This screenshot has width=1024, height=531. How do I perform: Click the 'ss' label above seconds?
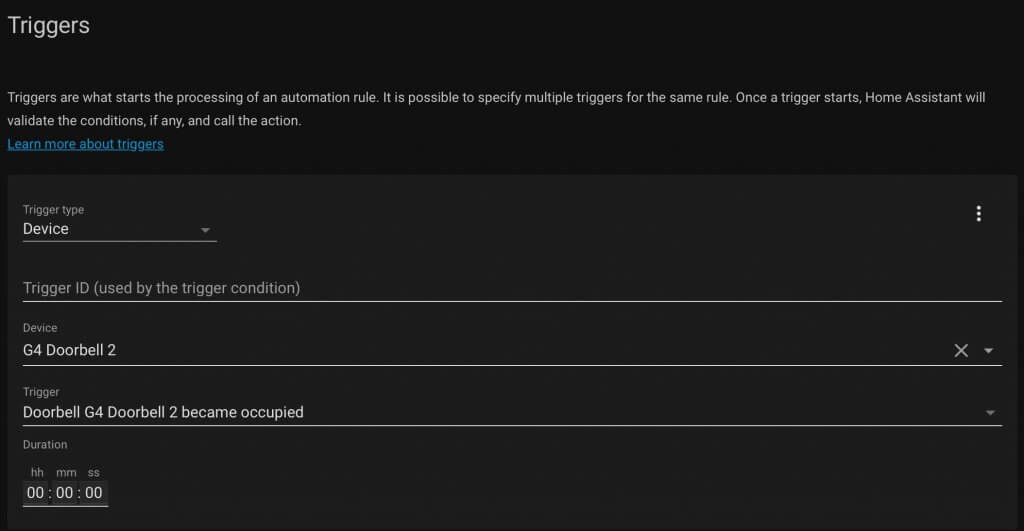pyautogui.click(x=93, y=472)
